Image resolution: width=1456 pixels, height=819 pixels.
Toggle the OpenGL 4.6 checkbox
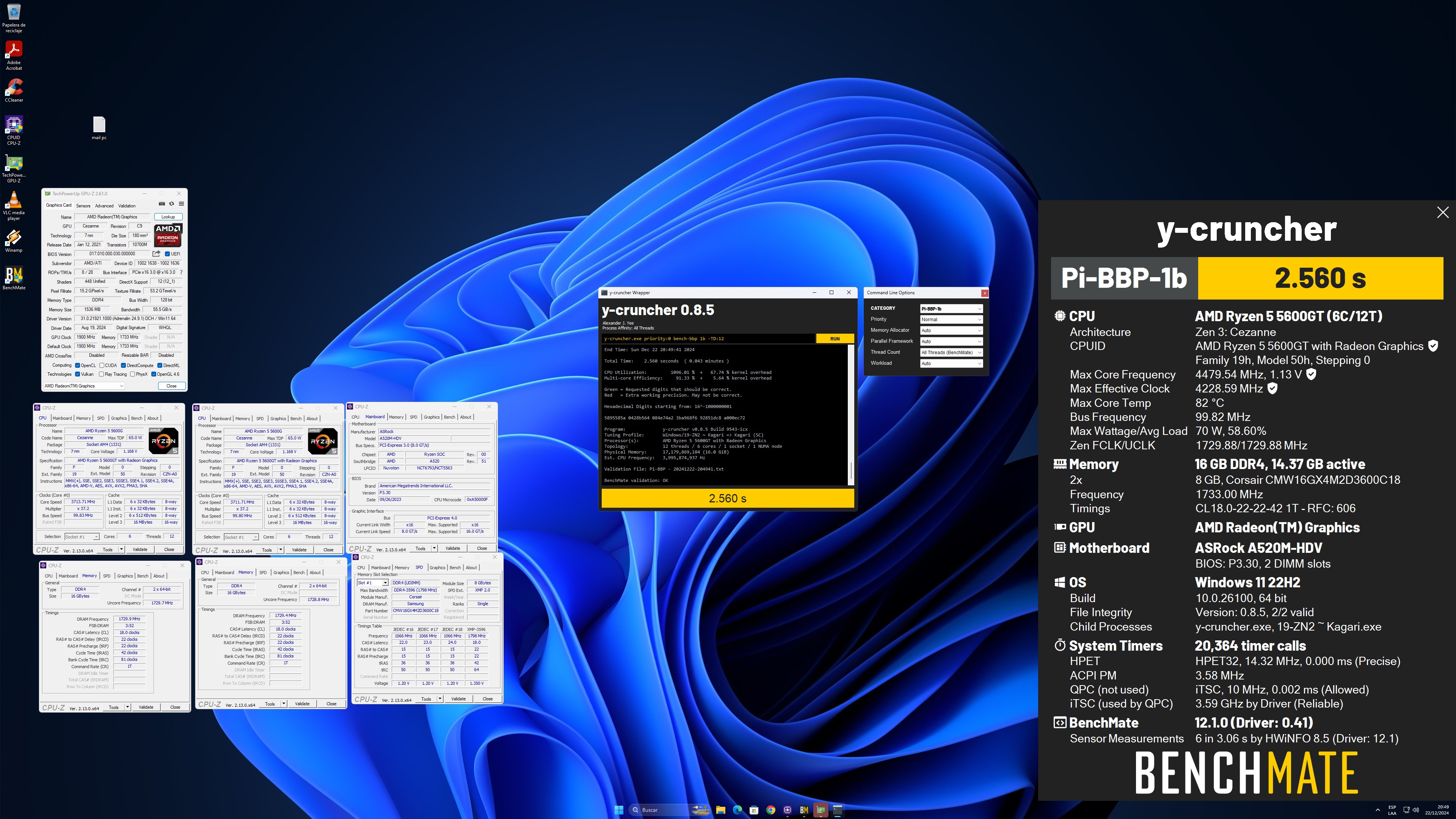point(154,374)
